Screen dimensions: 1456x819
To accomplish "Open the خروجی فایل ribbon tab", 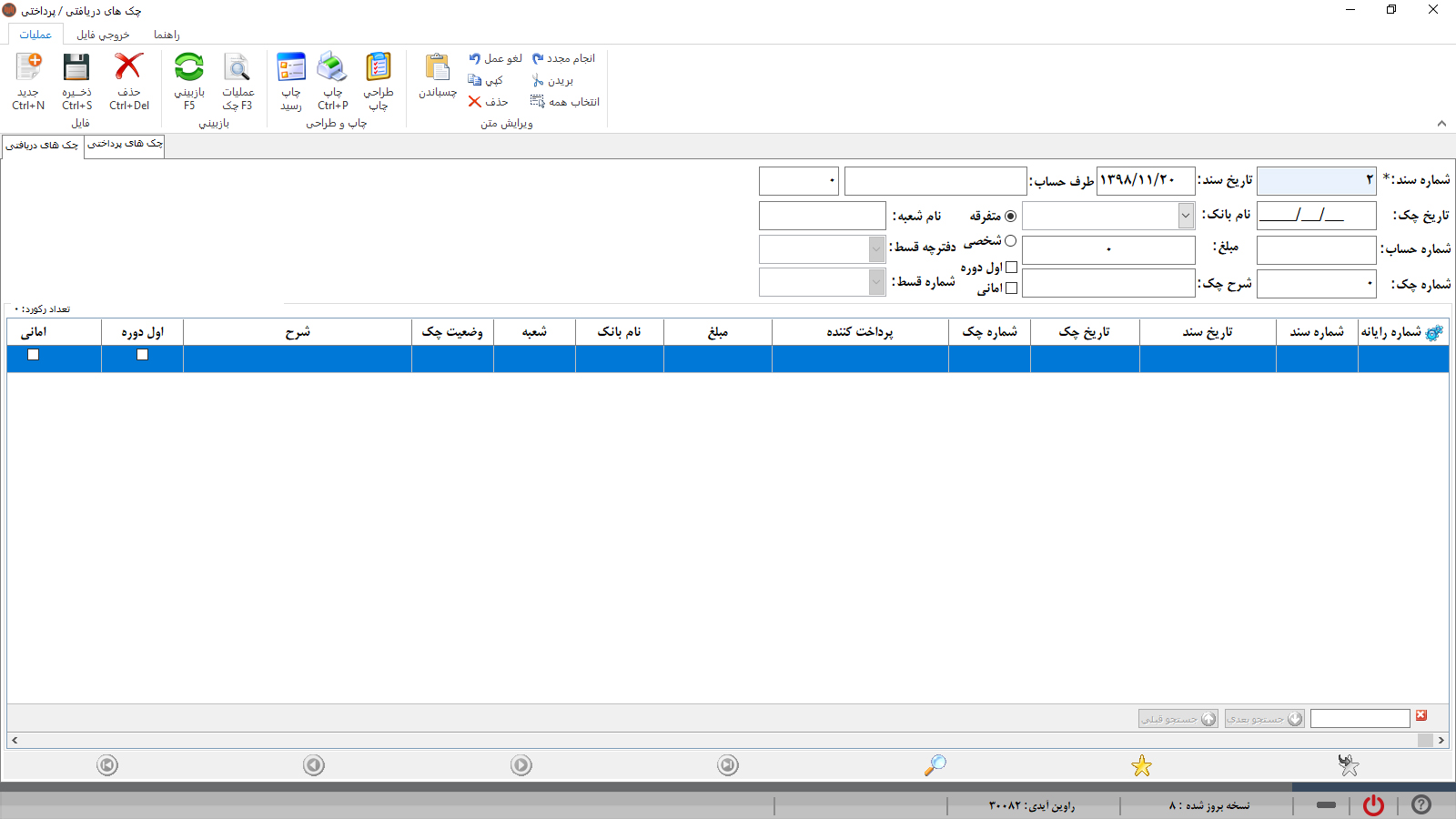I will (103, 35).
